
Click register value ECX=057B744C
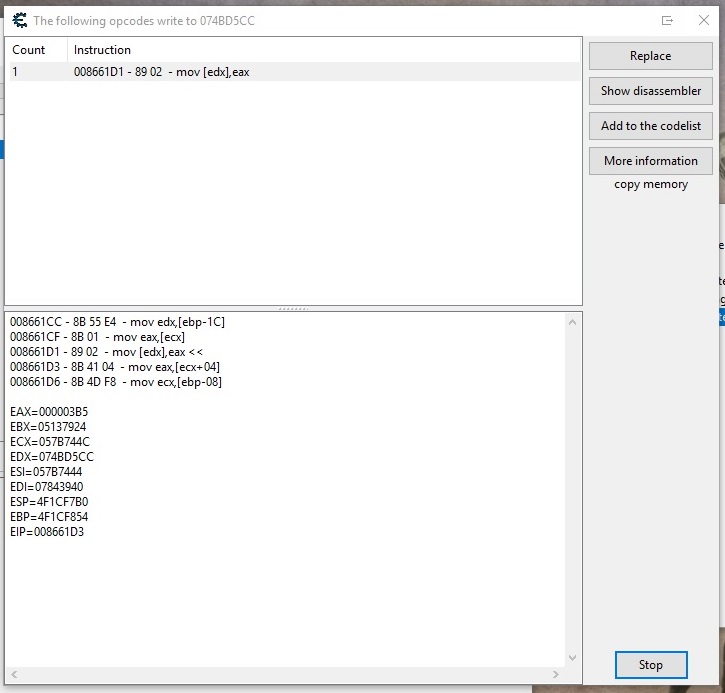(x=50, y=442)
